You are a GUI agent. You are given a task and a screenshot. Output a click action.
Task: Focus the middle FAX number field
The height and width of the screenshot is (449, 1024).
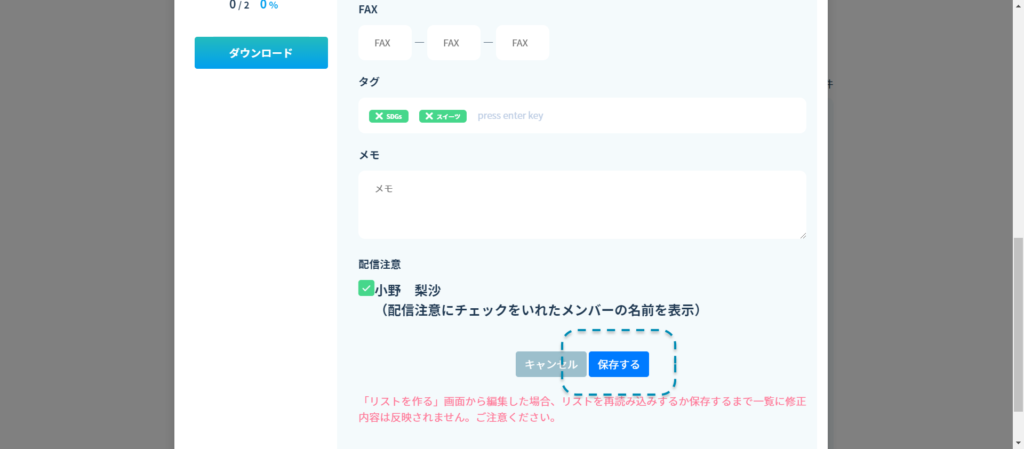click(451, 43)
